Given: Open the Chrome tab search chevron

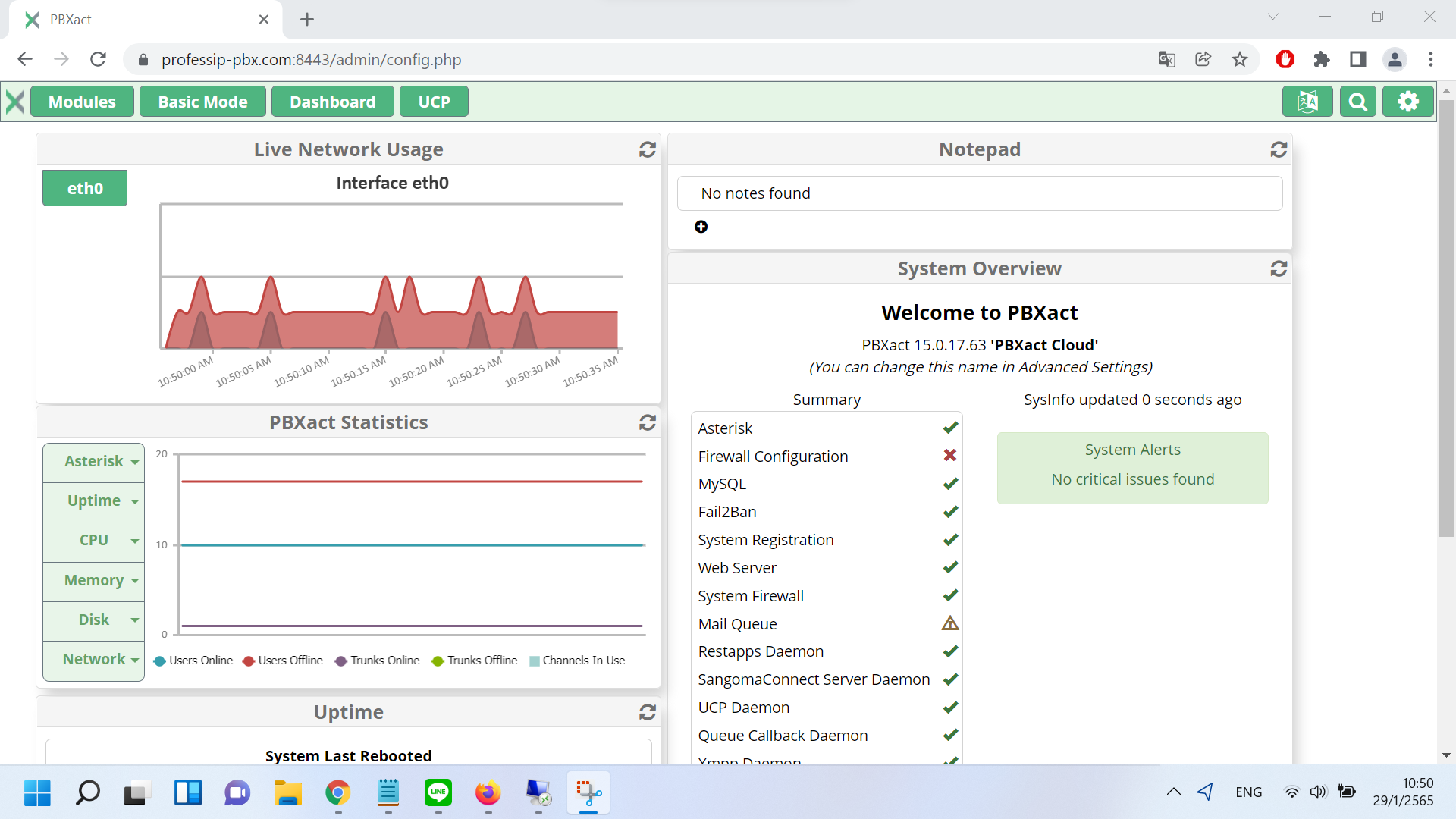Looking at the screenshot, I should (x=1273, y=17).
